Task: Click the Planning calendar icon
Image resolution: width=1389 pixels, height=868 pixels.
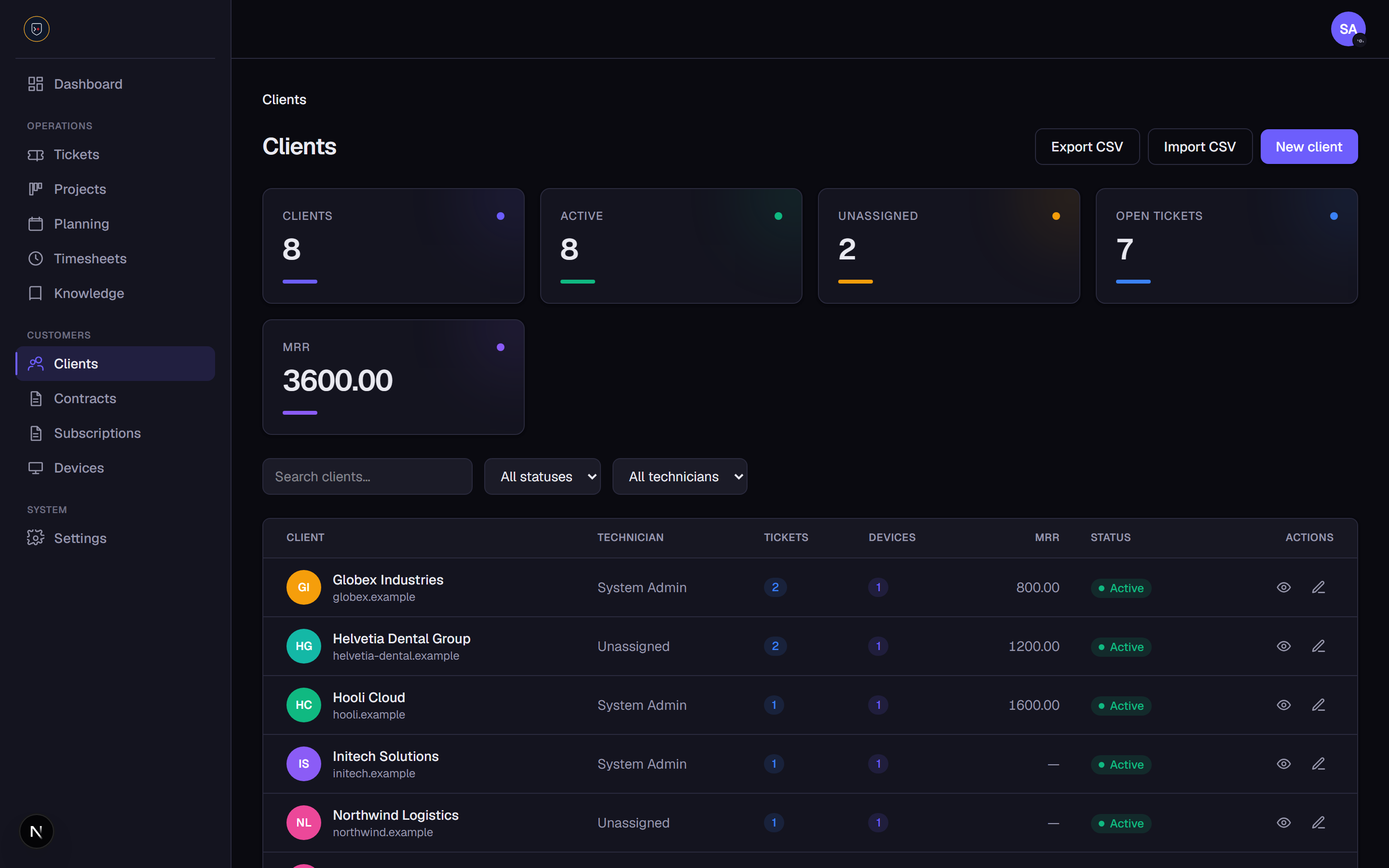Action: point(36,224)
